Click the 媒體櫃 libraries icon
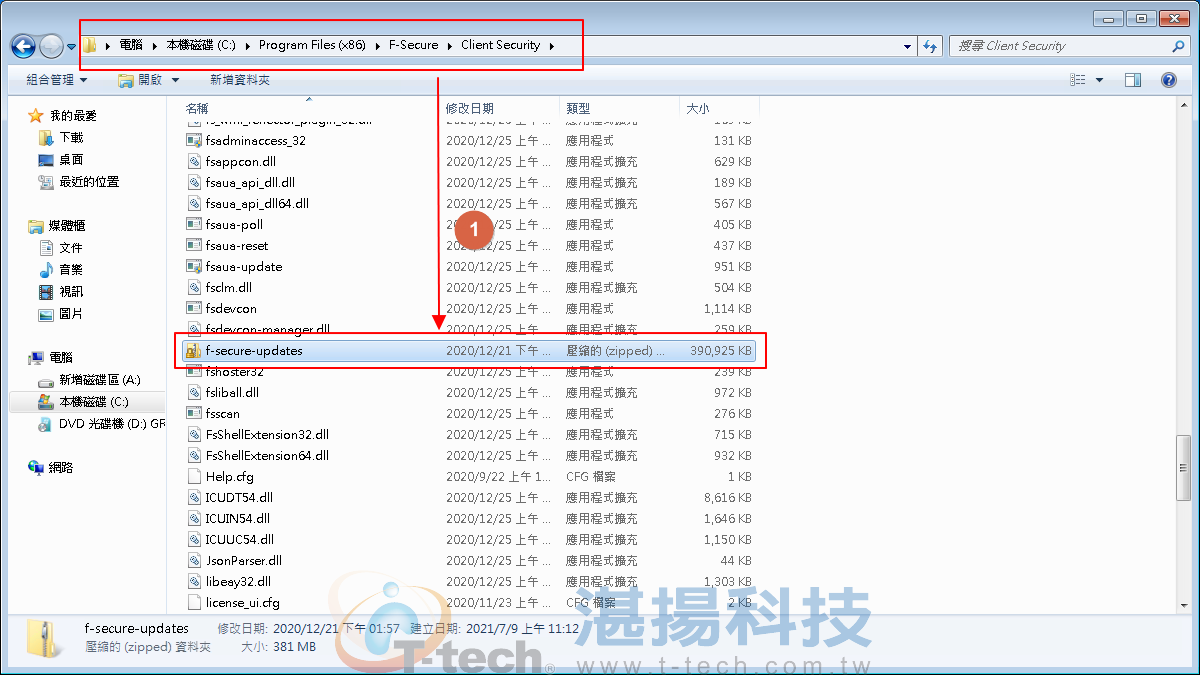This screenshot has height=675, width=1200. (x=36, y=226)
